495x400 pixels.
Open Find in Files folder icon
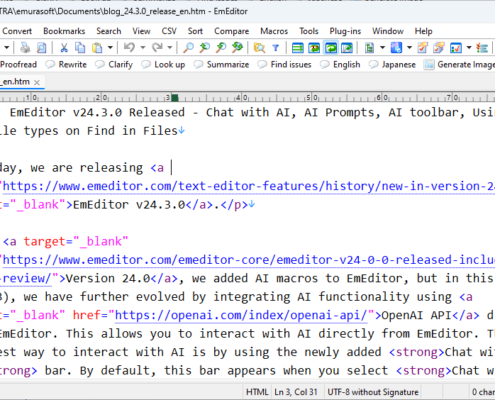259,48
